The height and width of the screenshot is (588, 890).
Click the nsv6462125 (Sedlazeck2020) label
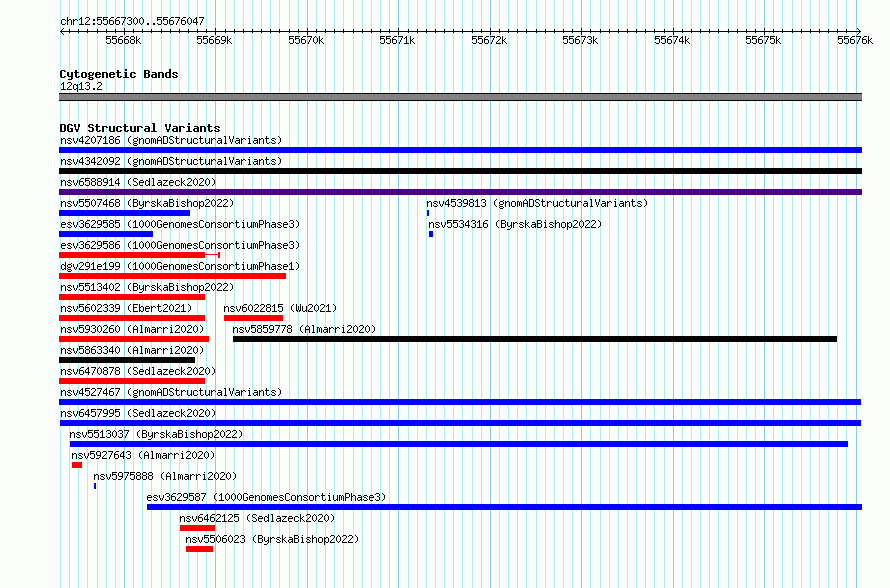tap(257, 518)
